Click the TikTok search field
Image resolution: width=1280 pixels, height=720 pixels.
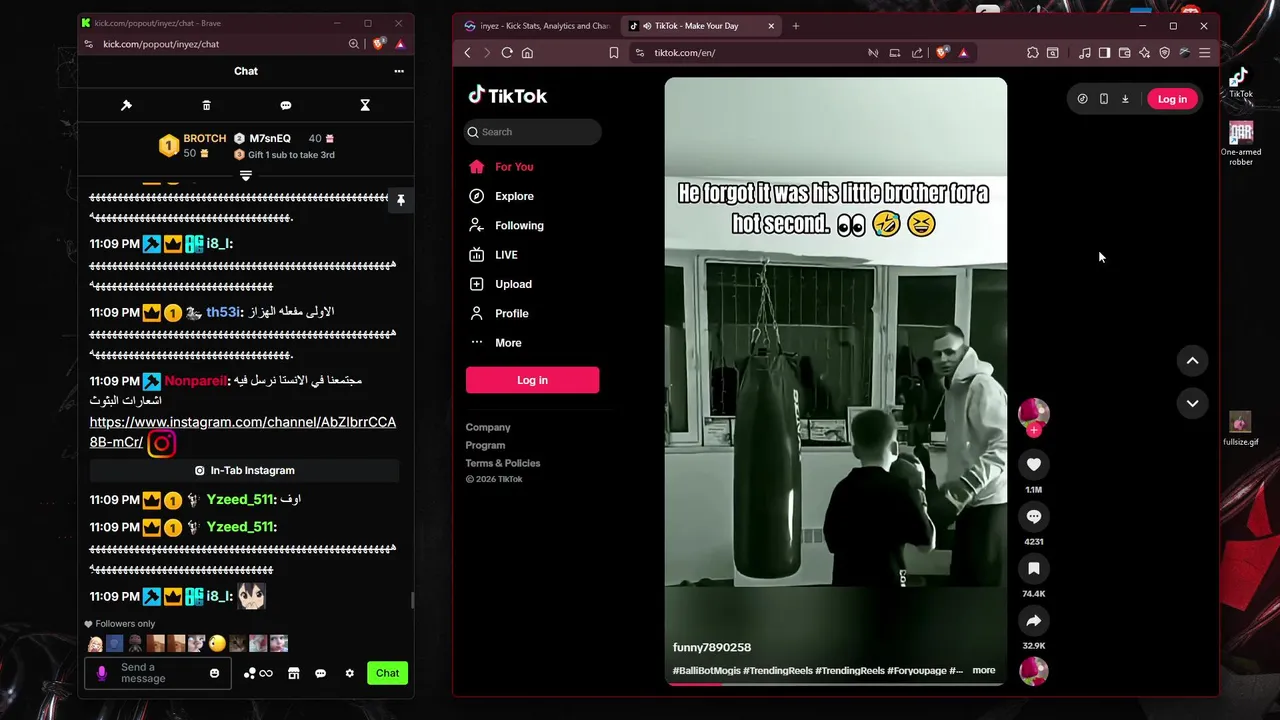[533, 132]
